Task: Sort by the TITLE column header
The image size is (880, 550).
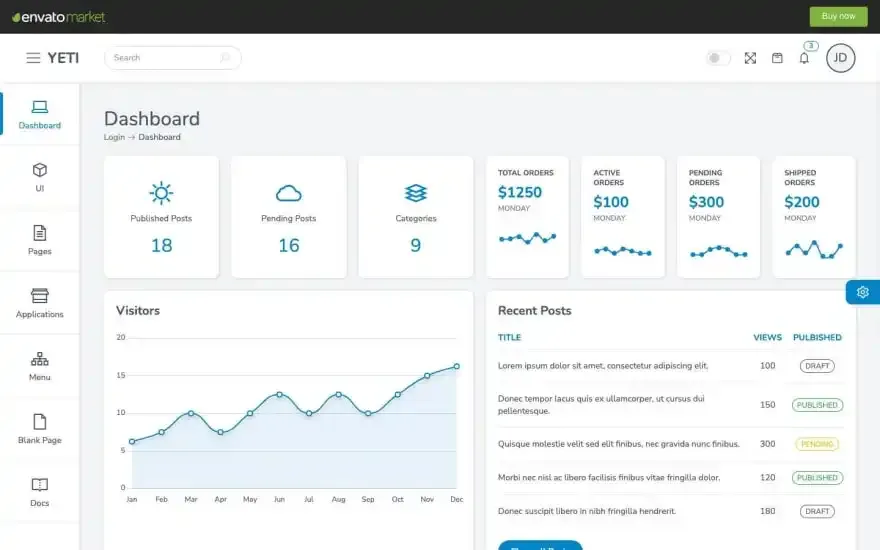Action: [x=510, y=337]
